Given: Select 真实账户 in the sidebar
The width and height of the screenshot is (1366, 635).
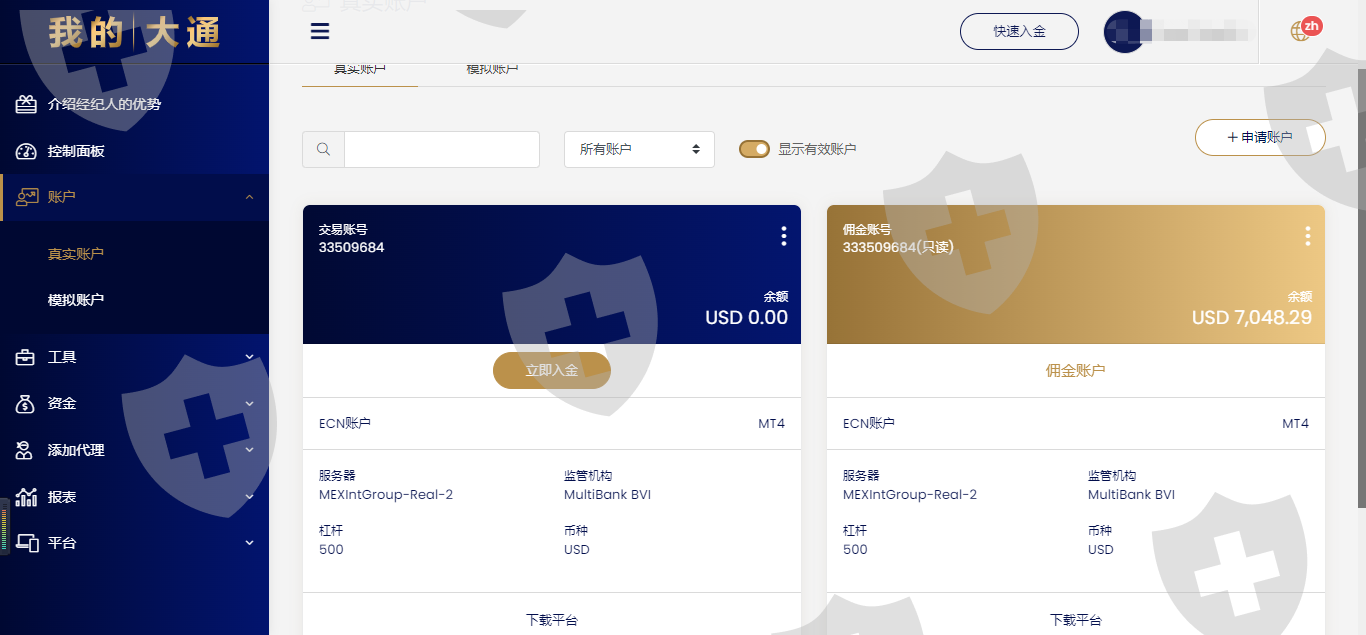Looking at the screenshot, I should click(x=76, y=254).
